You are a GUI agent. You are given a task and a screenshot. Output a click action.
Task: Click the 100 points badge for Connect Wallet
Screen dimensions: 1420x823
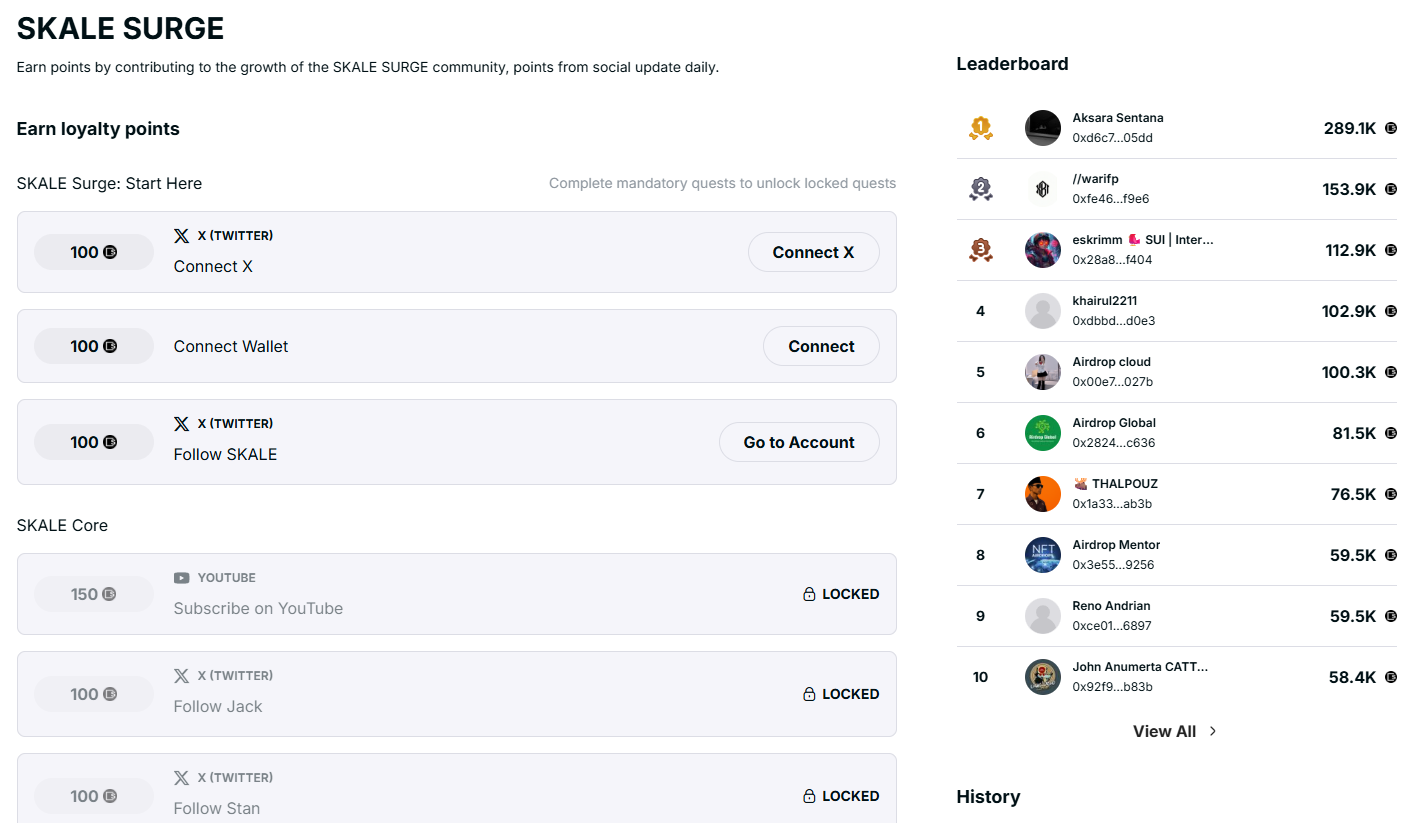(x=94, y=346)
